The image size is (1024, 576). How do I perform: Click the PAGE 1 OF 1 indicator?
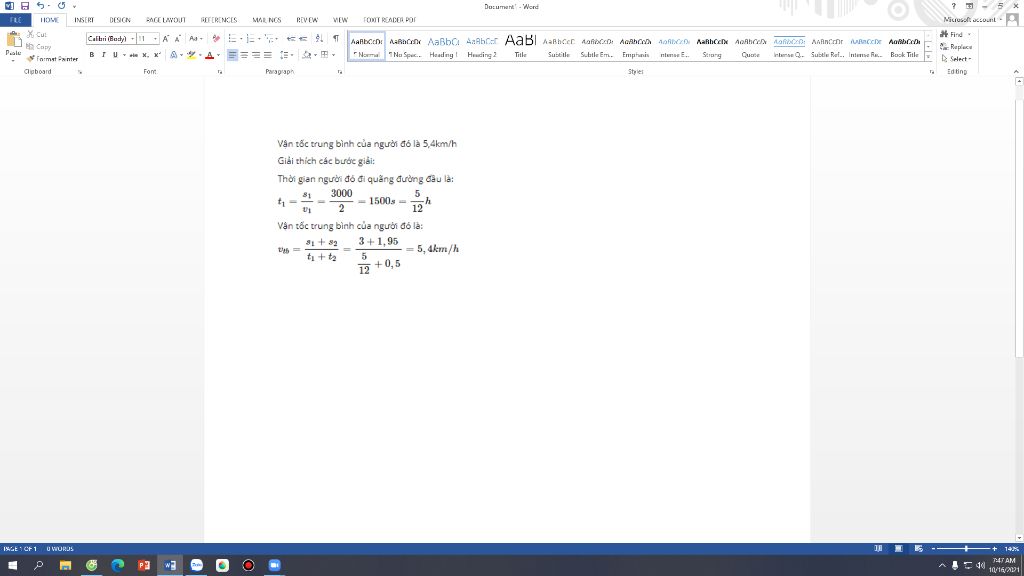point(20,549)
